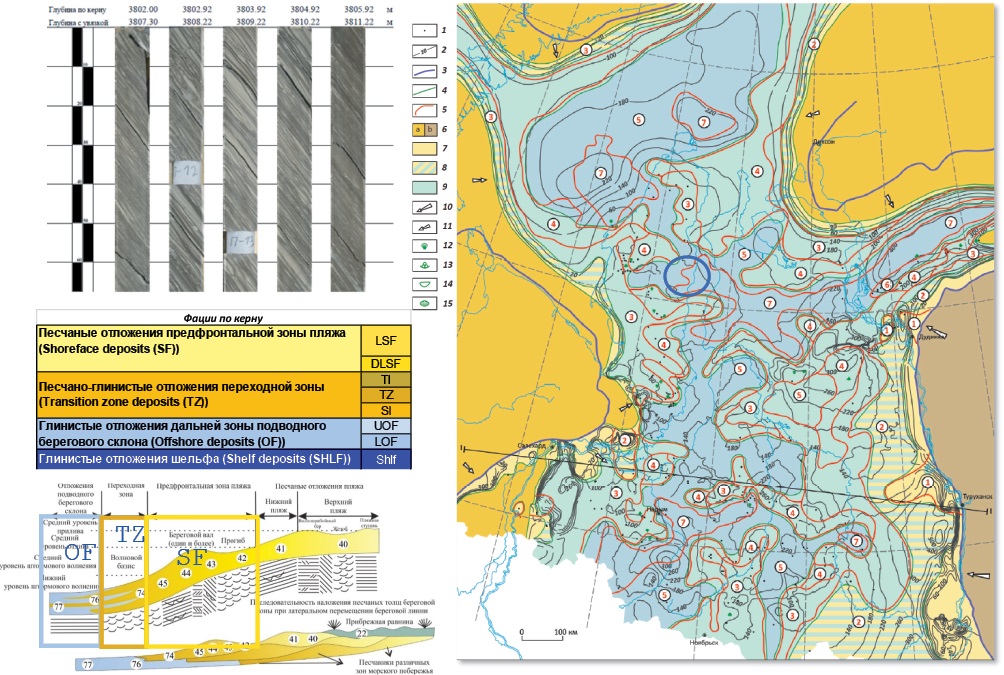The width and height of the screenshot is (1004, 675).
Task: Select legend symbol 2, the numbered contour line
Action: 422,51
